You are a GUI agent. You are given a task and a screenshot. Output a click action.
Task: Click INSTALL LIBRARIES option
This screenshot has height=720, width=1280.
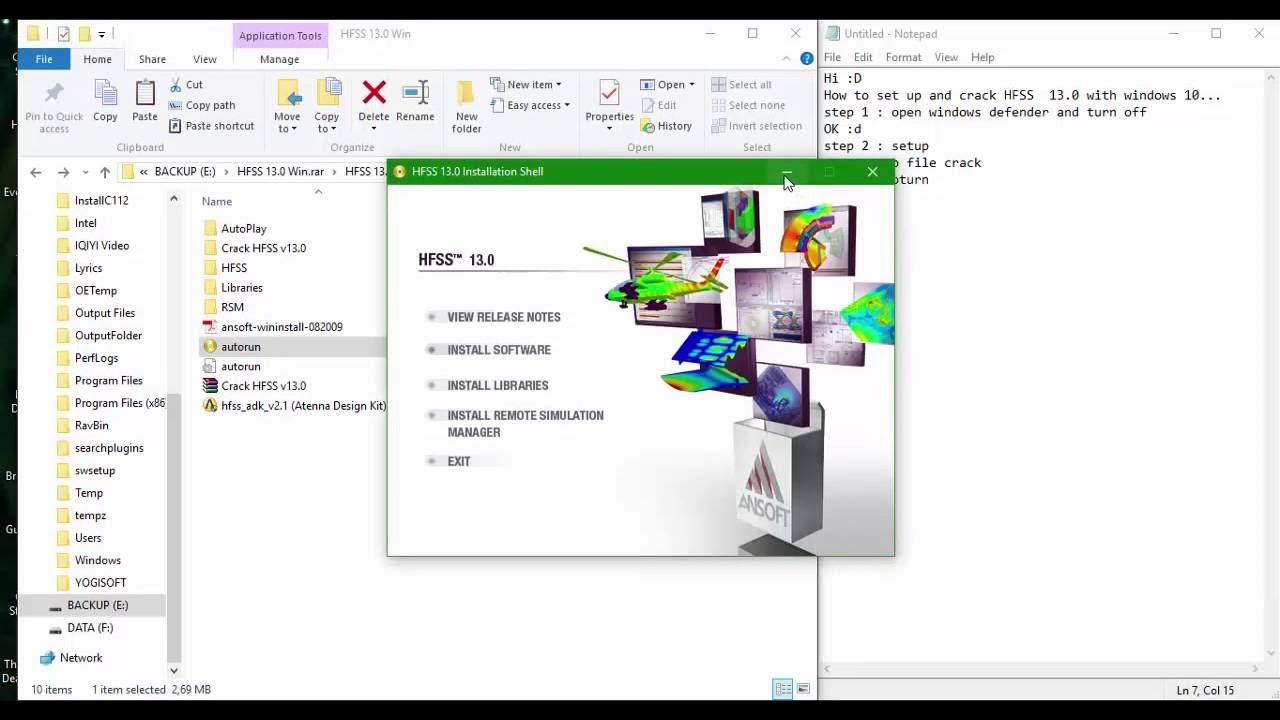click(x=498, y=385)
